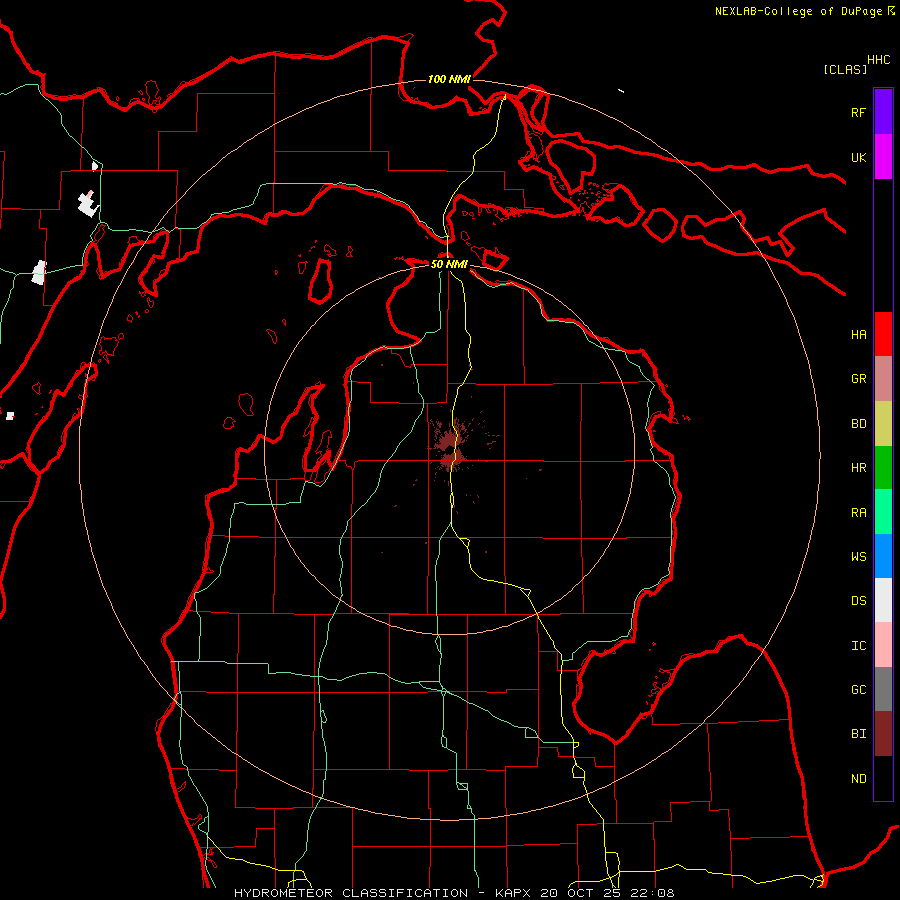Image resolution: width=900 pixels, height=900 pixels.
Task: Select the IC pink legend swatch
Action: tap(883, 645)
